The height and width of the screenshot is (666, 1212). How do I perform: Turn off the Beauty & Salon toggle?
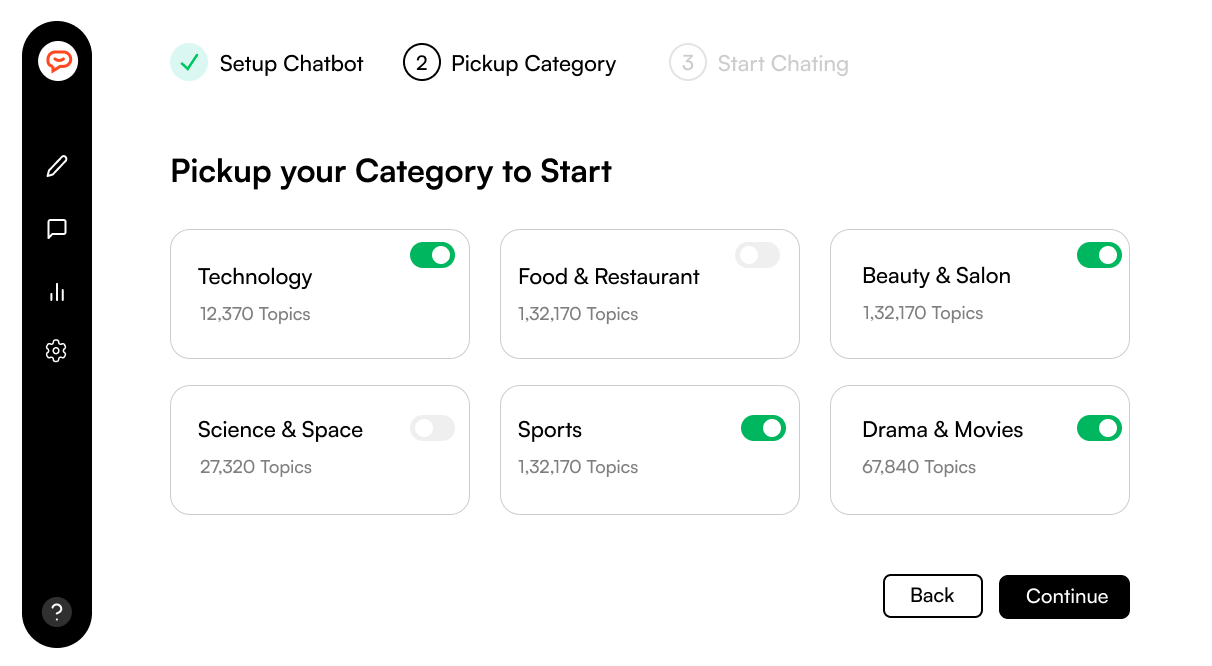point(1099,255)
